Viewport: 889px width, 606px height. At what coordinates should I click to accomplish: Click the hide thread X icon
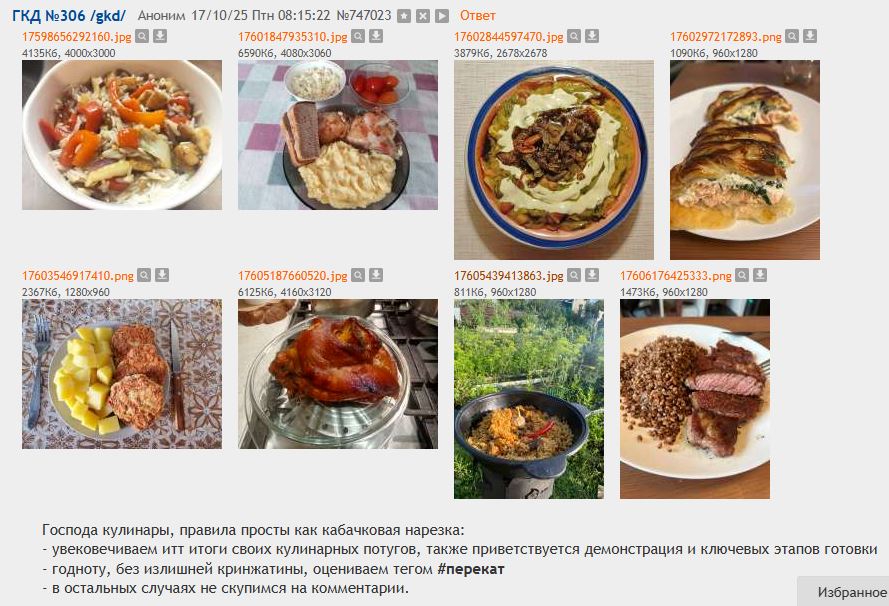pos(423,16)
